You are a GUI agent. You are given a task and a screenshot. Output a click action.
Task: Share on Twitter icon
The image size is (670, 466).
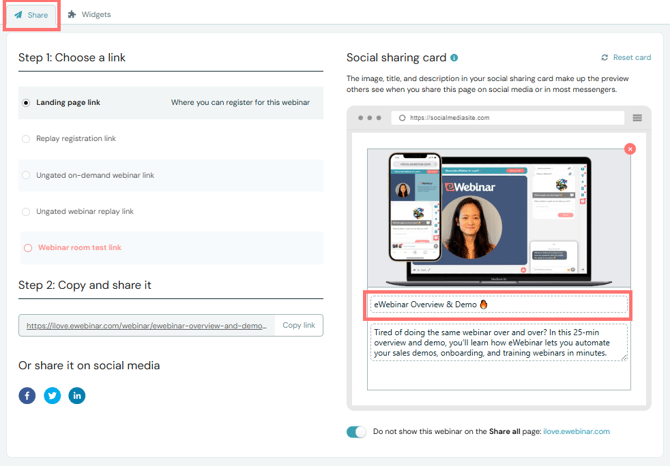[x=52, y=395]
